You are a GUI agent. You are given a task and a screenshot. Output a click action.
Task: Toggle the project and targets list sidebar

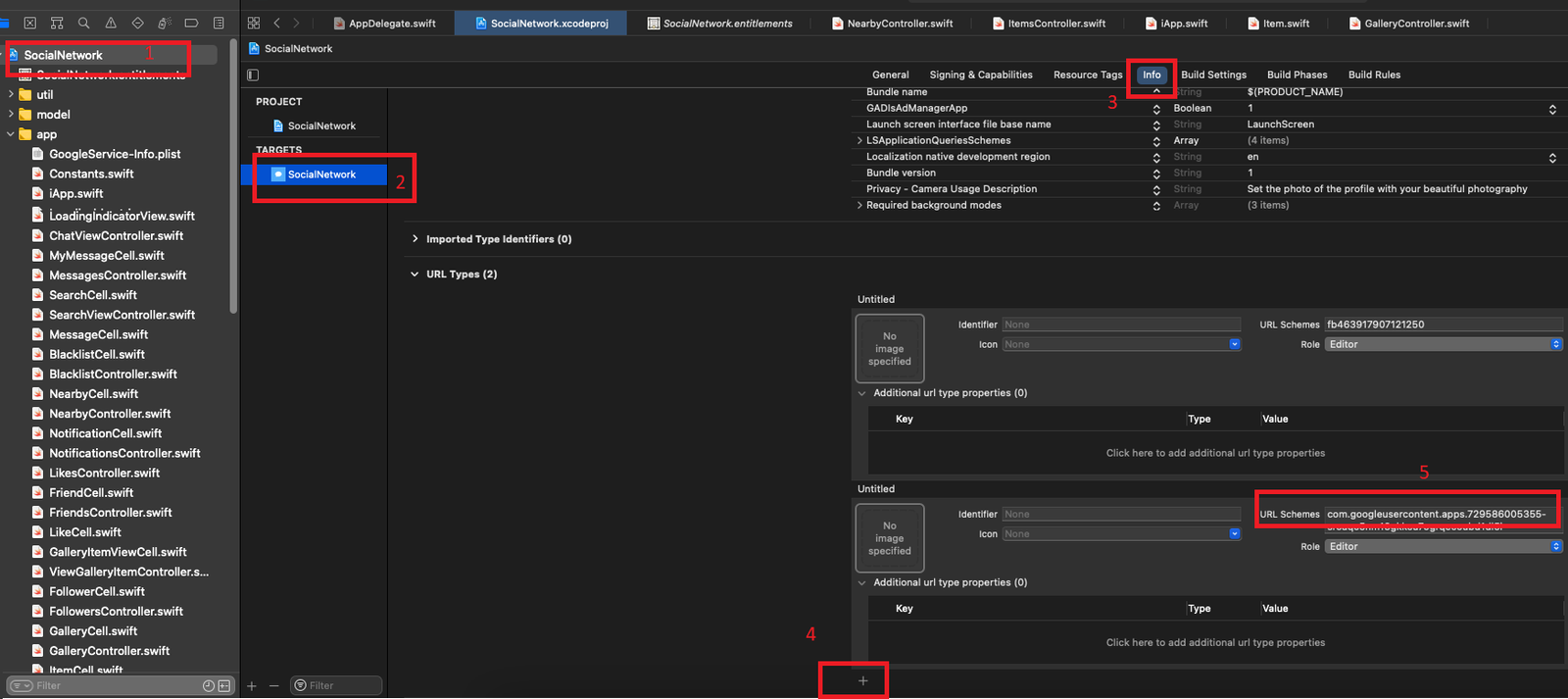pyautogui.click(x=253, y=75)
